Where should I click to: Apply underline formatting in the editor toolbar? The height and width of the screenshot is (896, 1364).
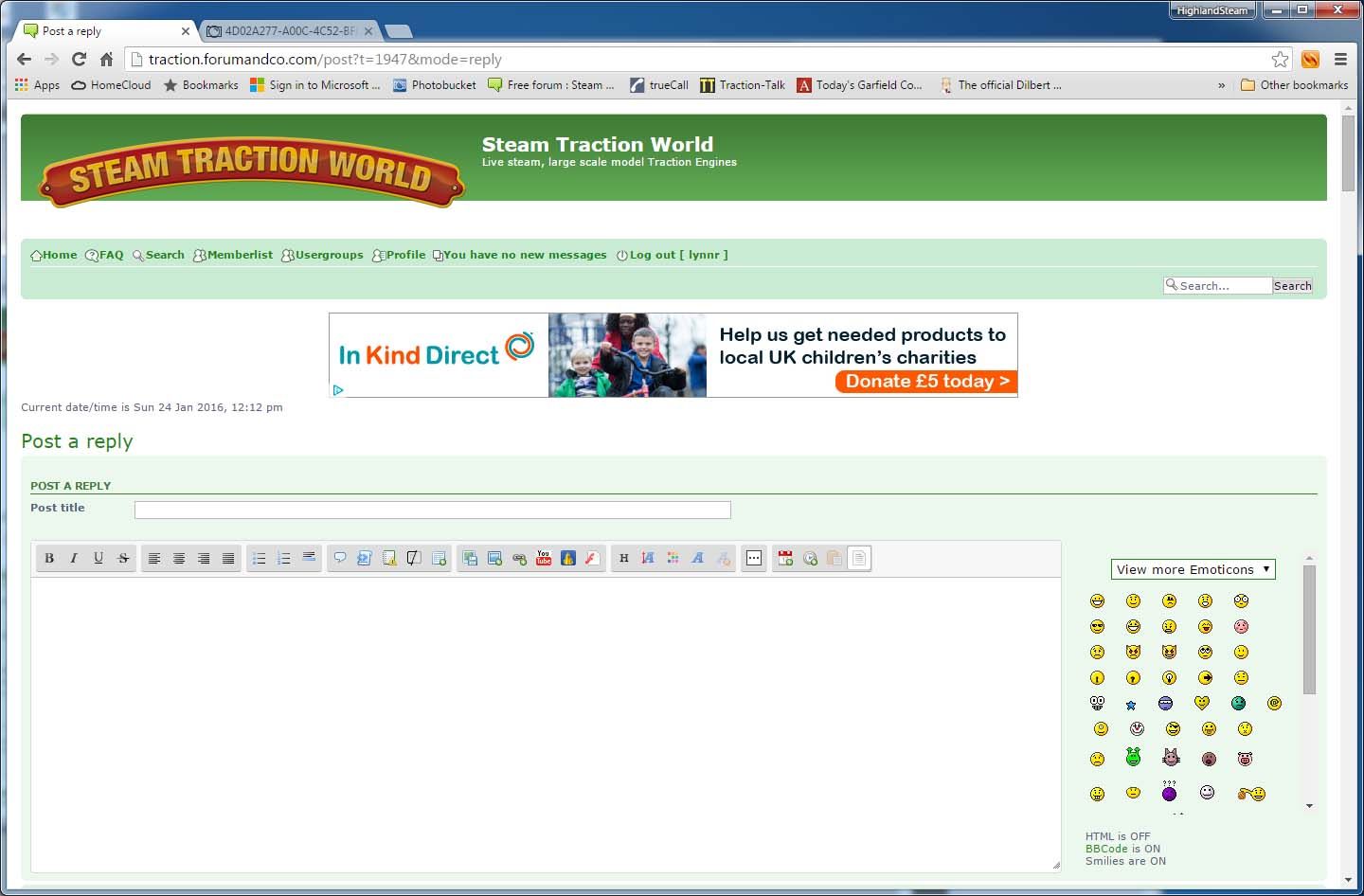[99, 558]
